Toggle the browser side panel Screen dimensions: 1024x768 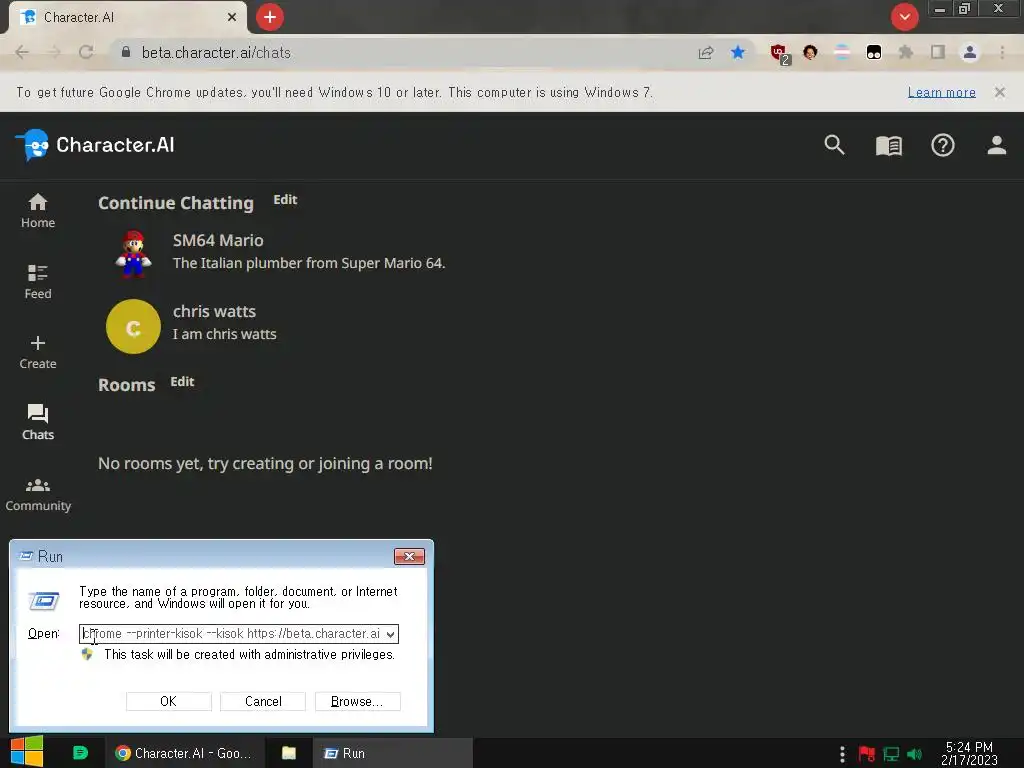[938, 52]
